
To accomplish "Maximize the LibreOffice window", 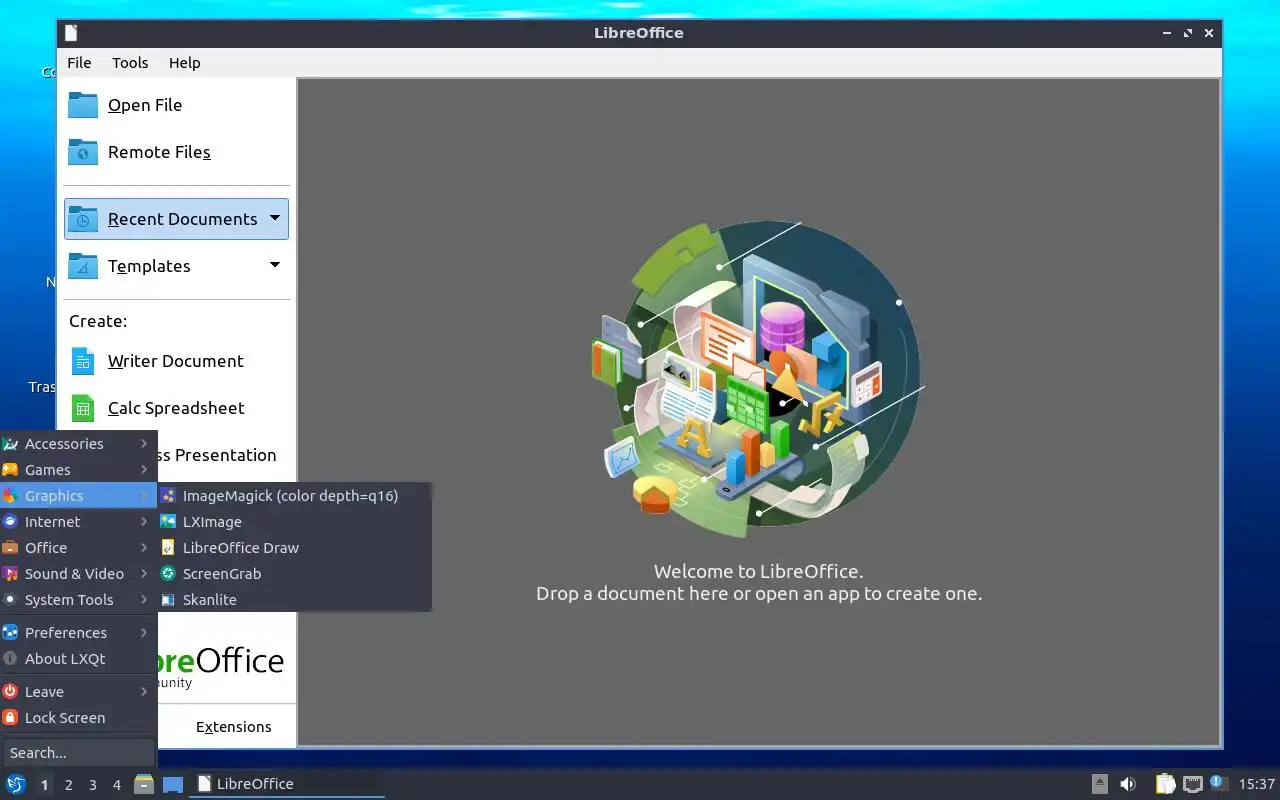I will [1188, 33].
